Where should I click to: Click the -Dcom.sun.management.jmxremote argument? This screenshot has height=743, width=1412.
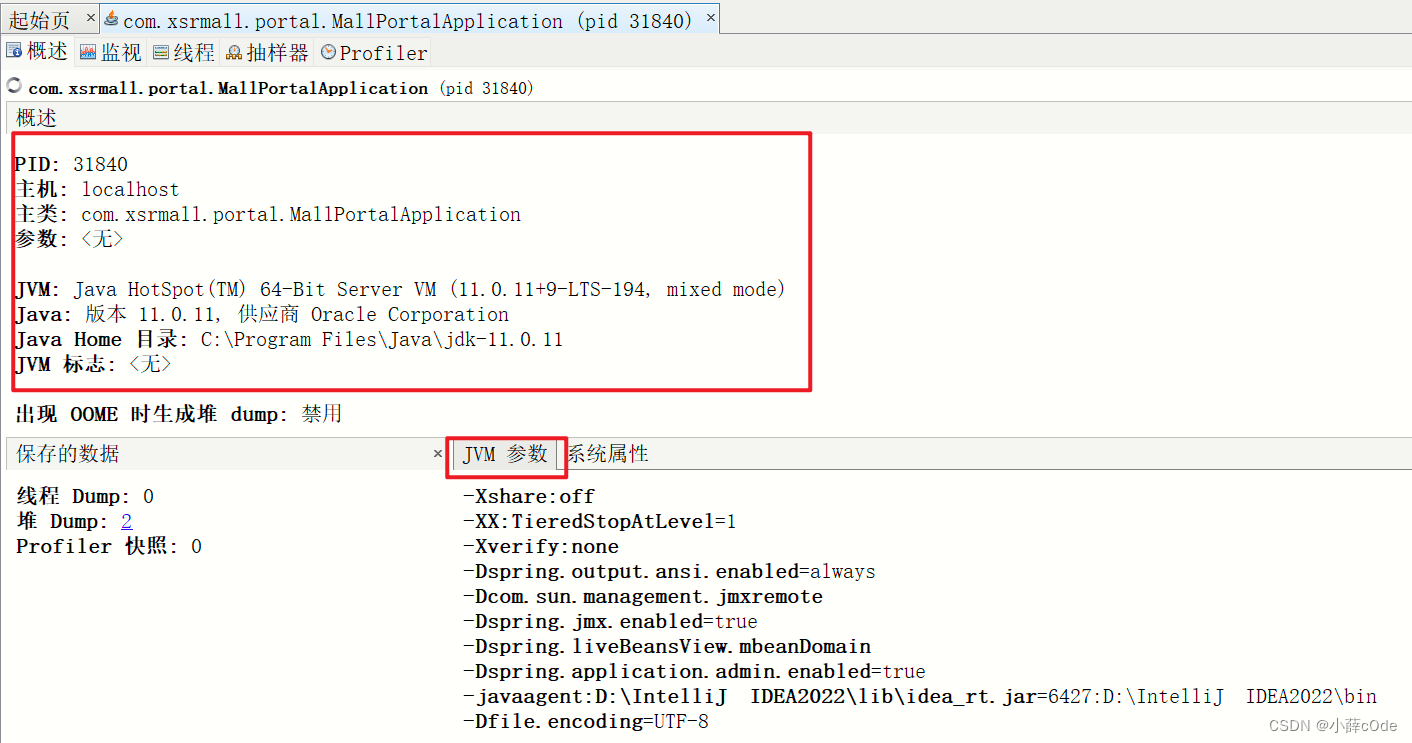pos(642,596)
